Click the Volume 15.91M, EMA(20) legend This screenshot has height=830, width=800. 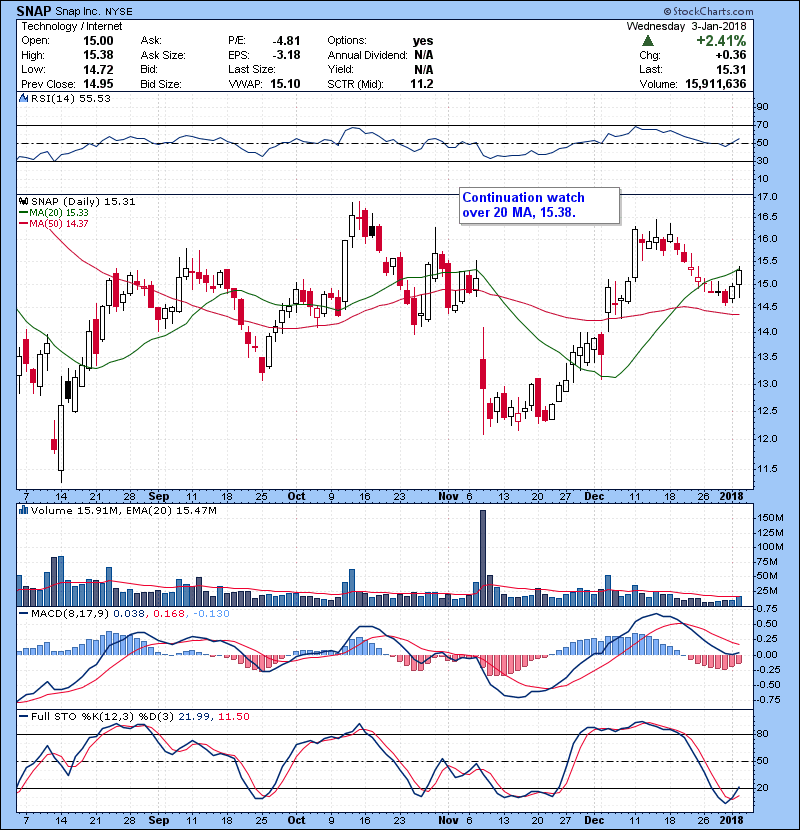click(123, 511)
